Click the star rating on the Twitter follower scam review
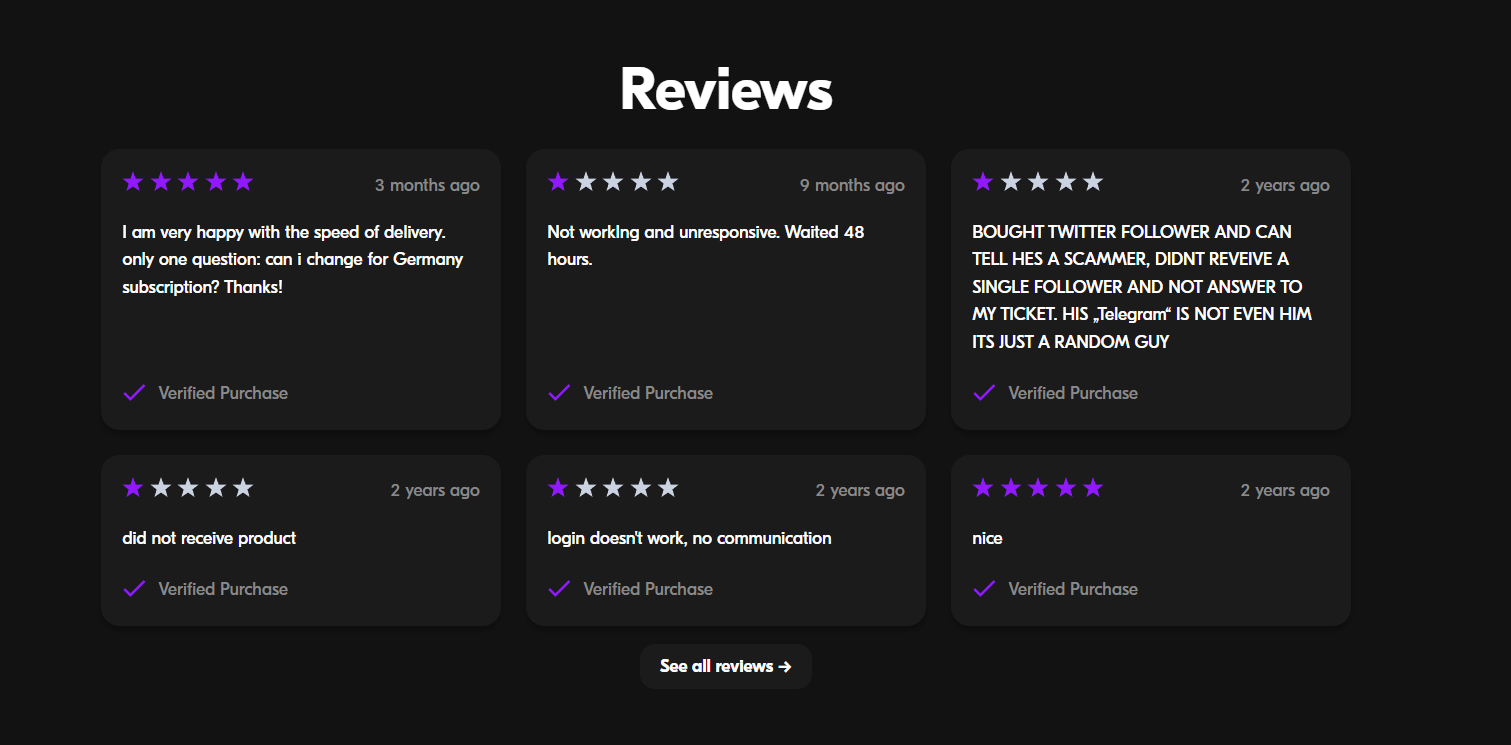The image size is (1511, 745). click(x=1038, y=182)
